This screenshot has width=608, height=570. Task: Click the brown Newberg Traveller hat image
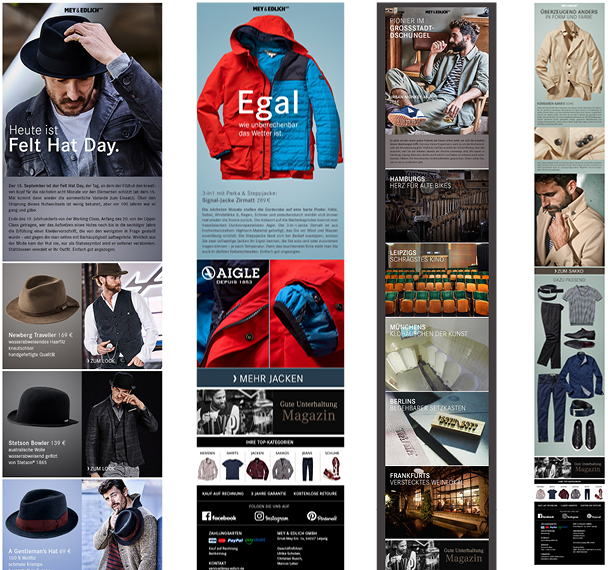tap(42, 298)
